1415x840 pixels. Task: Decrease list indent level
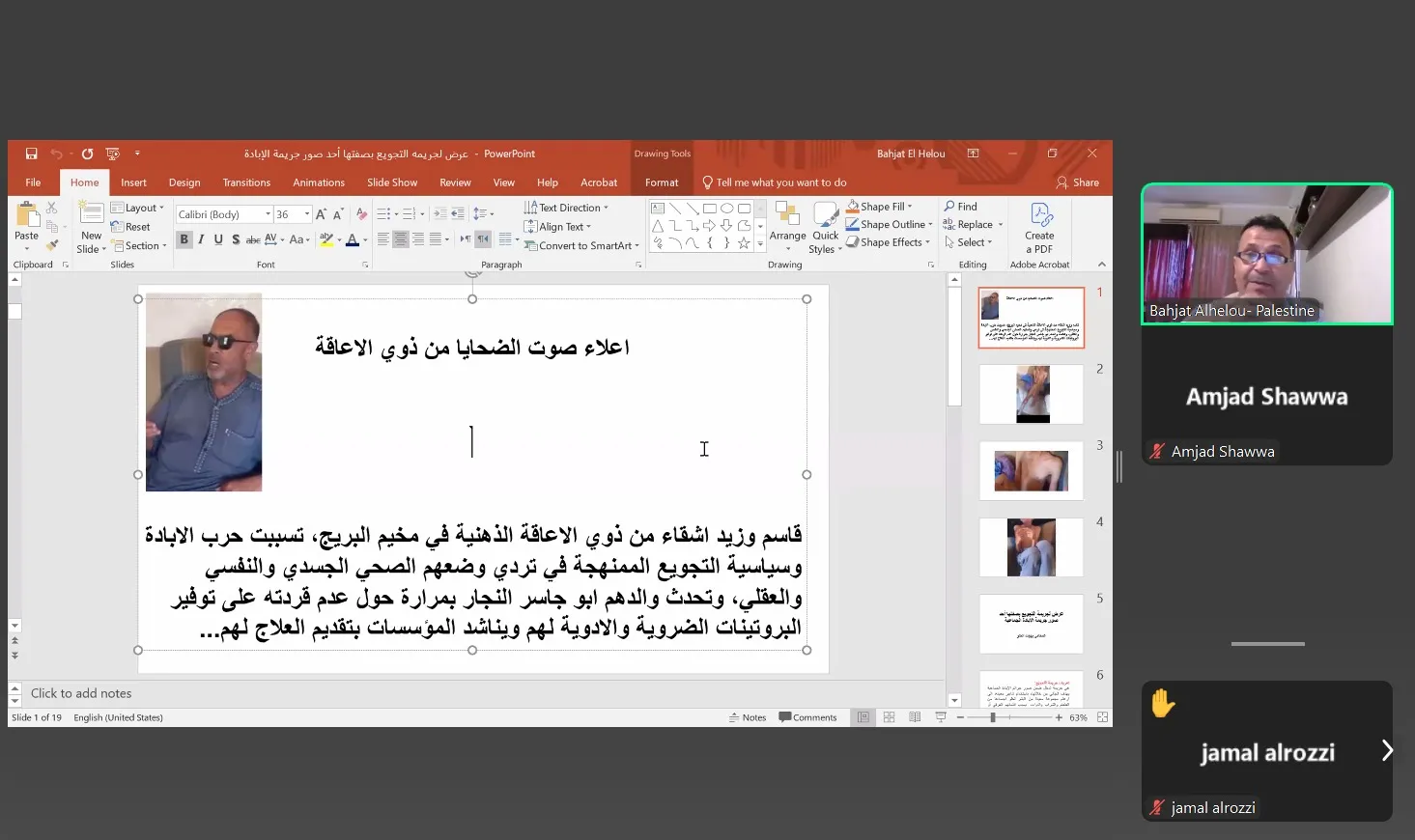(x=440, y=214)
